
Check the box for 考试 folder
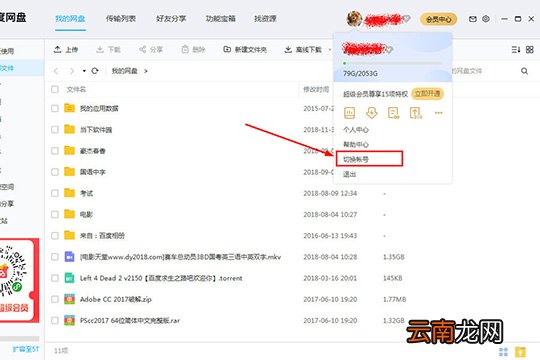[55, 193]
